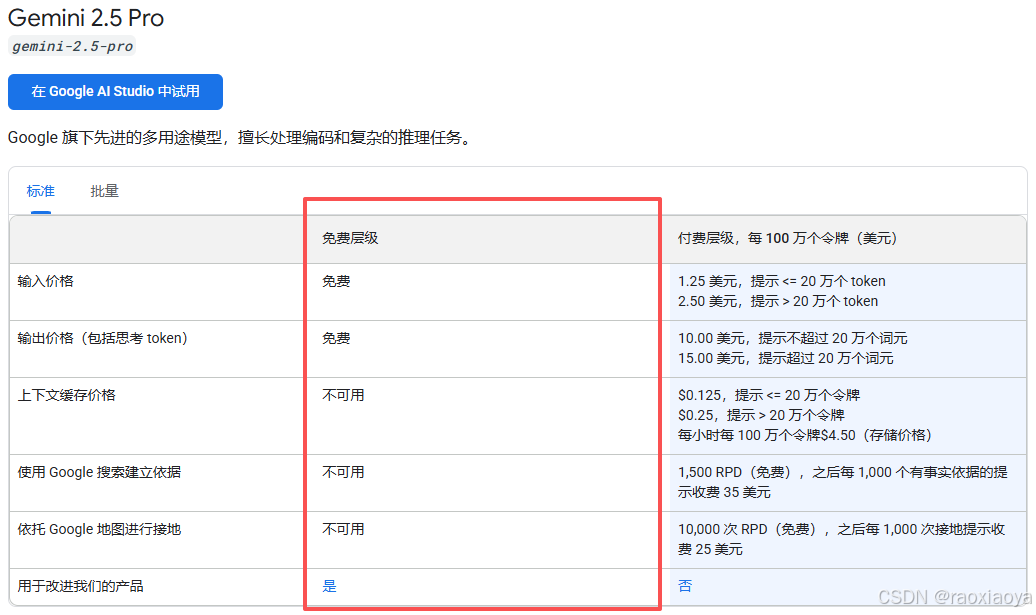Click the 在 Google AI Studio 中试用 button
This screenshot has width=1036, height=615.
point(115,92)
